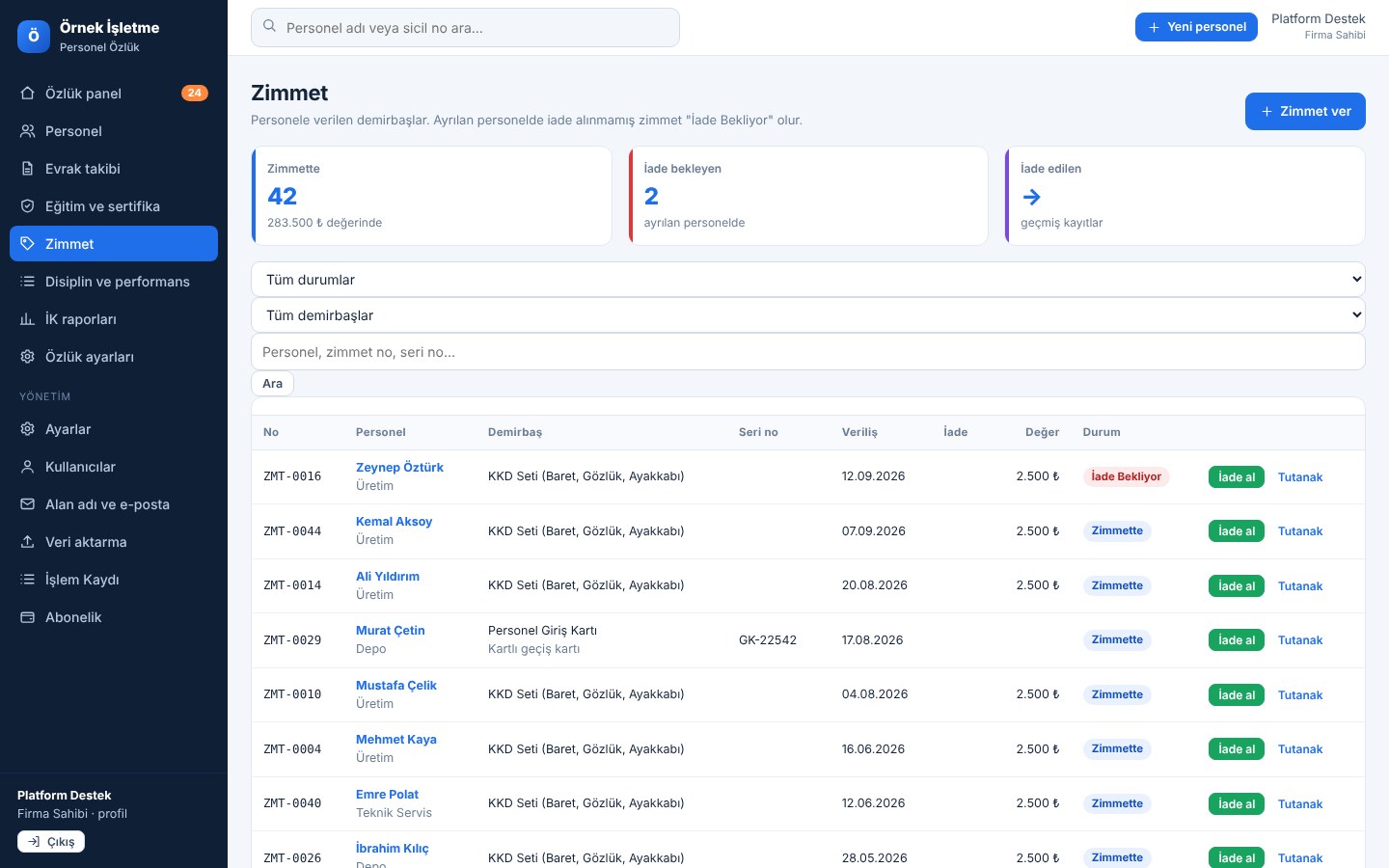Image resolution: width=1389 pixels, height=868 pixels.
Task: Select Abonelik in the Yönetim menu
Action: (x=114, y=617)
